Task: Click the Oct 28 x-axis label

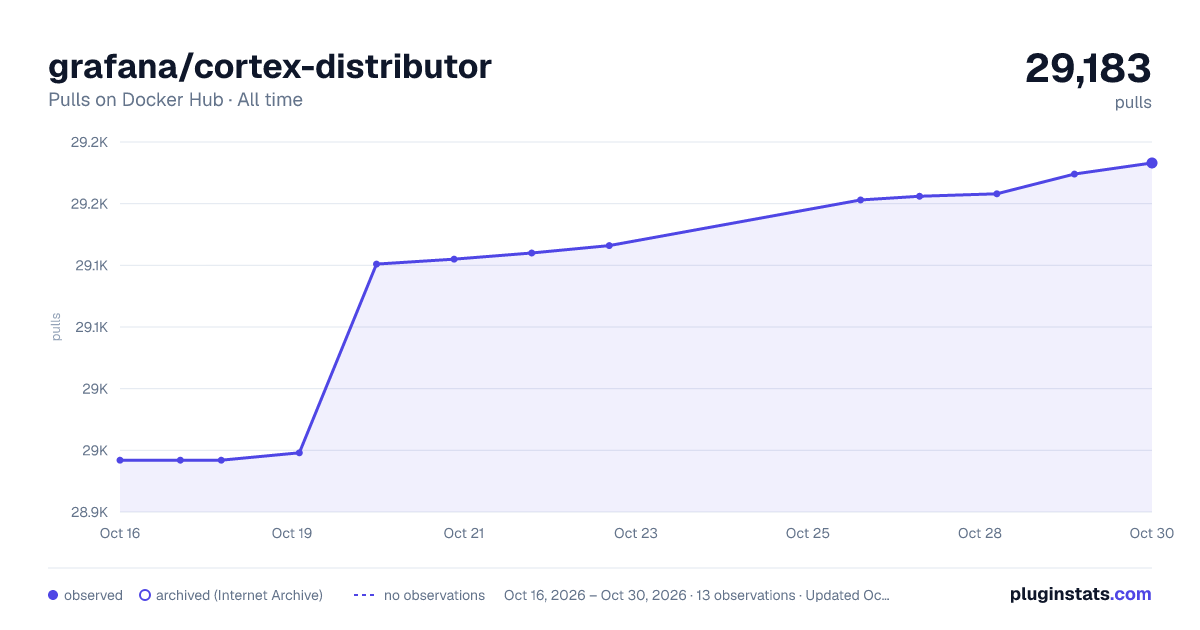Action: [980, 533]
